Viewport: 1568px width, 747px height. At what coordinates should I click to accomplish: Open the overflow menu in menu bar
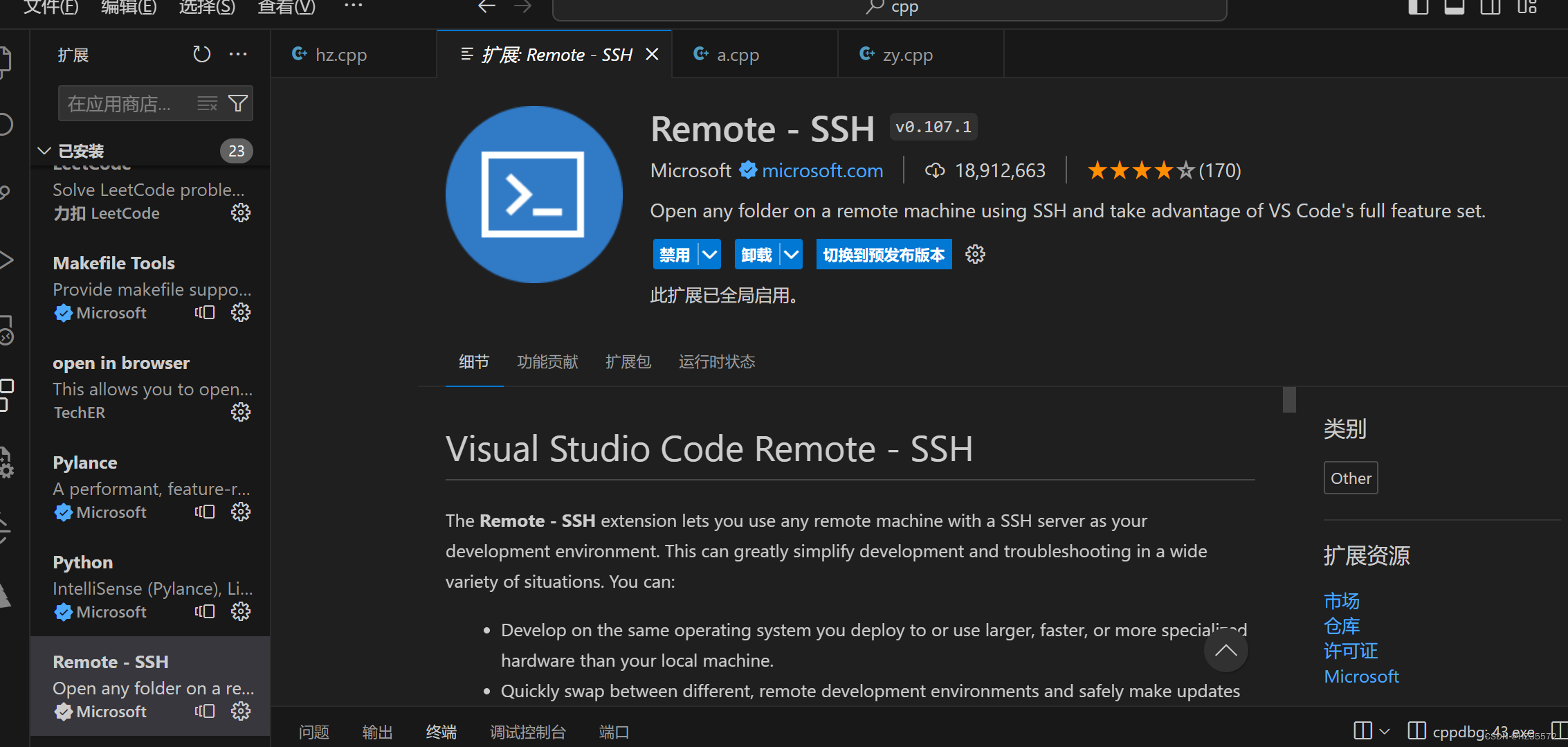[353, 6]
